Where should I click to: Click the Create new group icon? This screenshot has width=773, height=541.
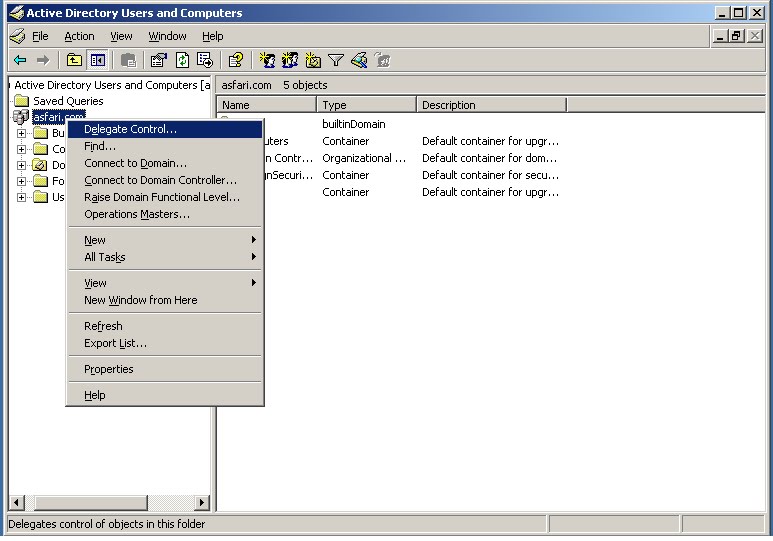click(x=290, y=60)
